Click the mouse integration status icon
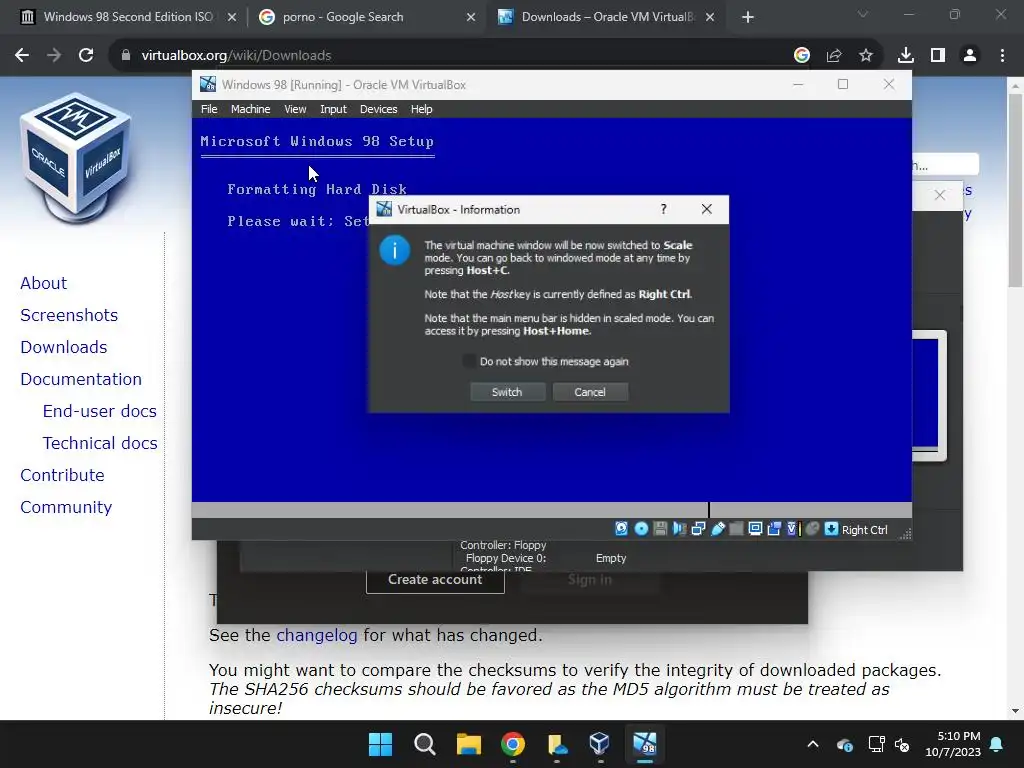1024x768 pixels. tap(812, 529)
